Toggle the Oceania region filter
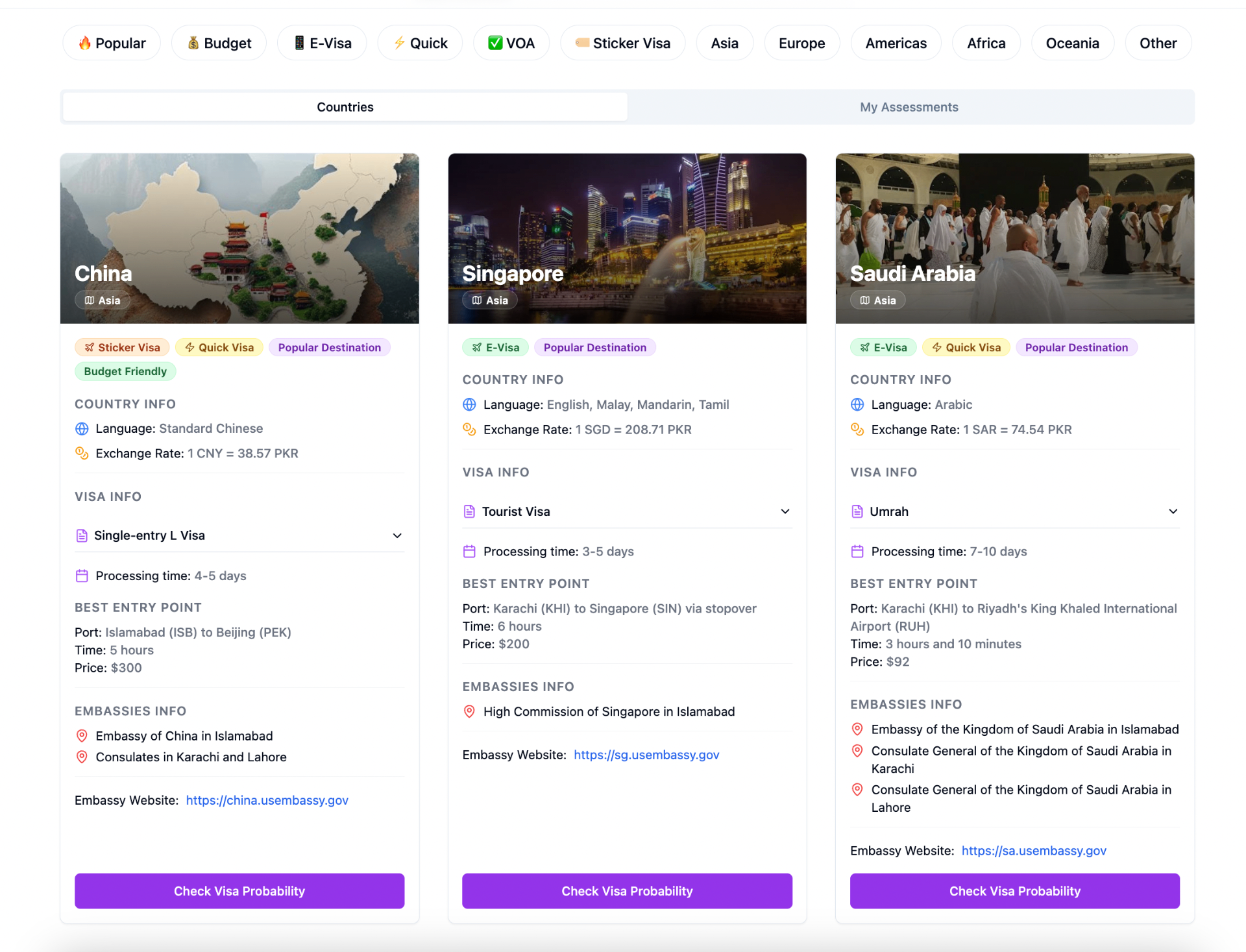The width and height of the screenshot is (1246, 952). pyautogui.click(x=1072, y=43)
